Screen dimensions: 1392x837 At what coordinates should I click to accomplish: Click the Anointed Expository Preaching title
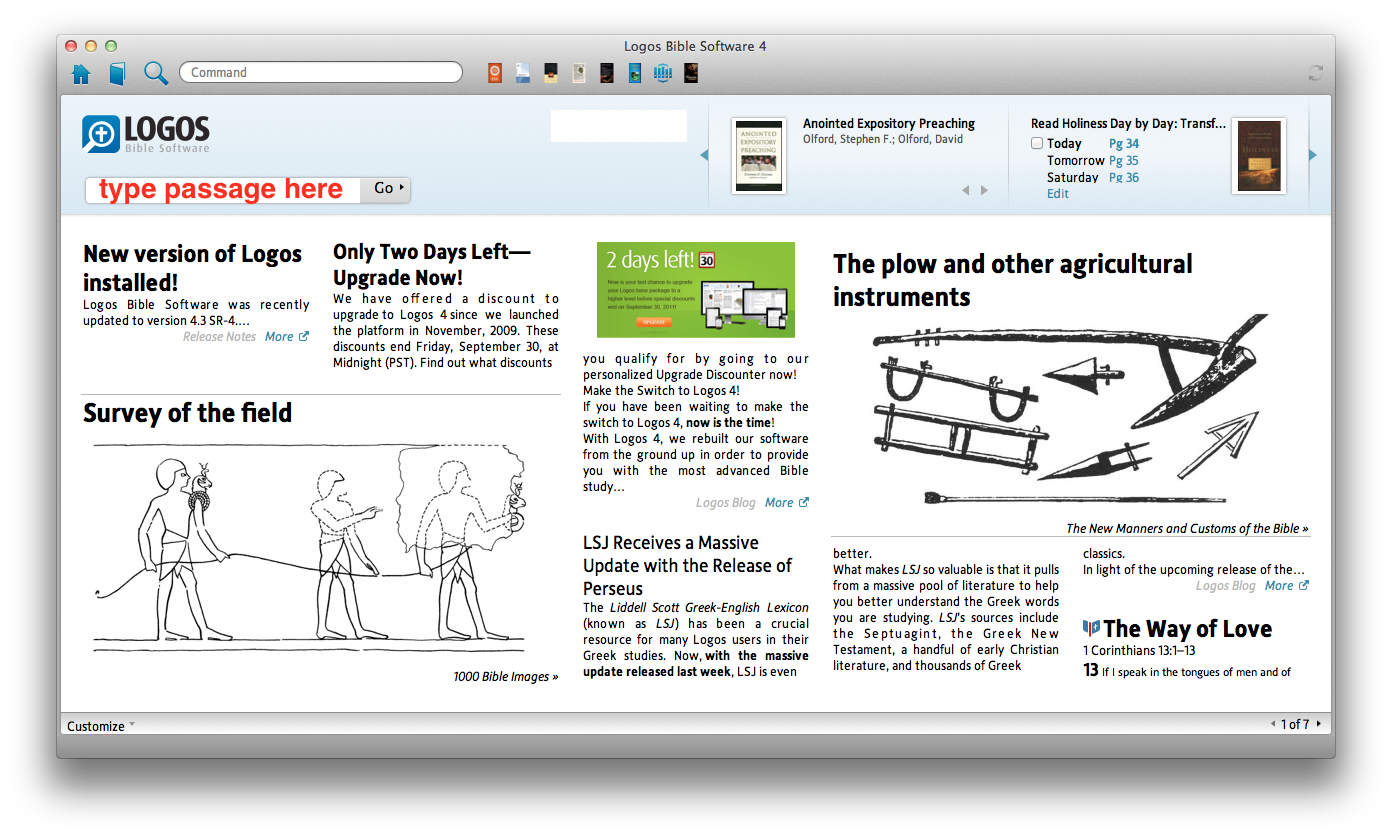tap(889, 124)
